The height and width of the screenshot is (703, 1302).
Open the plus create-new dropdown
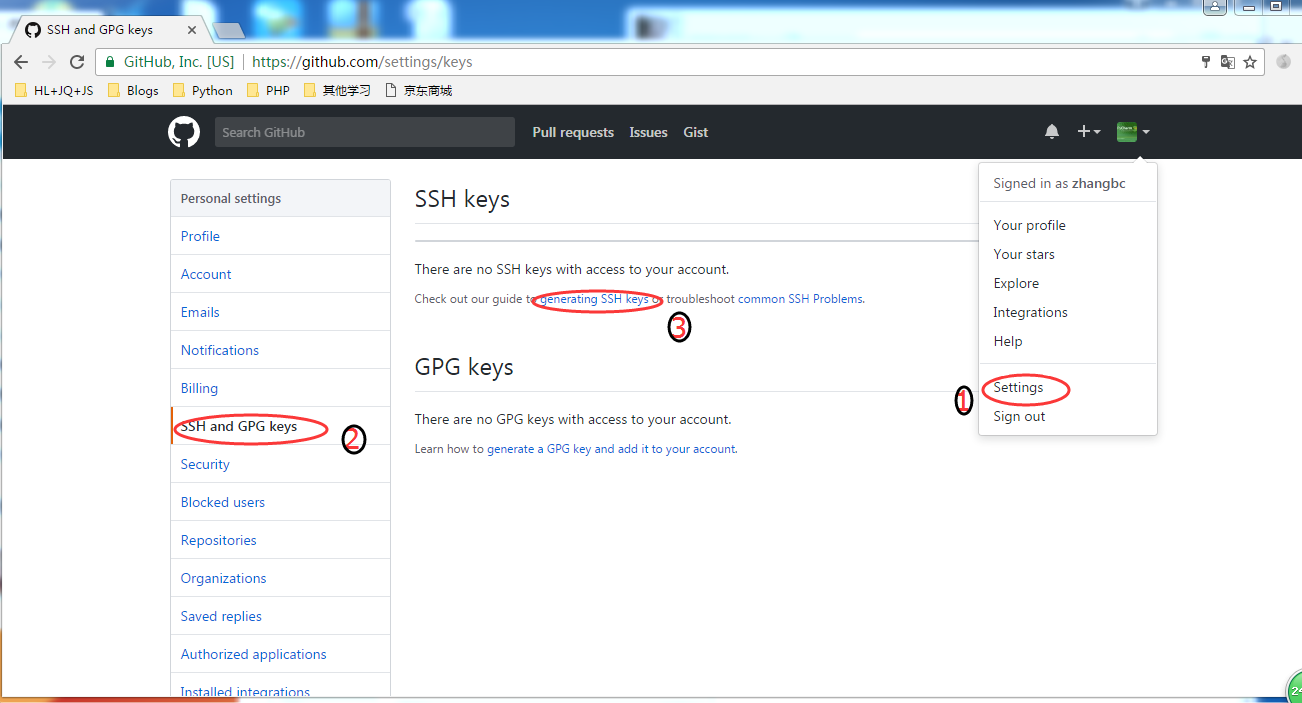pyautogui.click(x=1089, y=132)
